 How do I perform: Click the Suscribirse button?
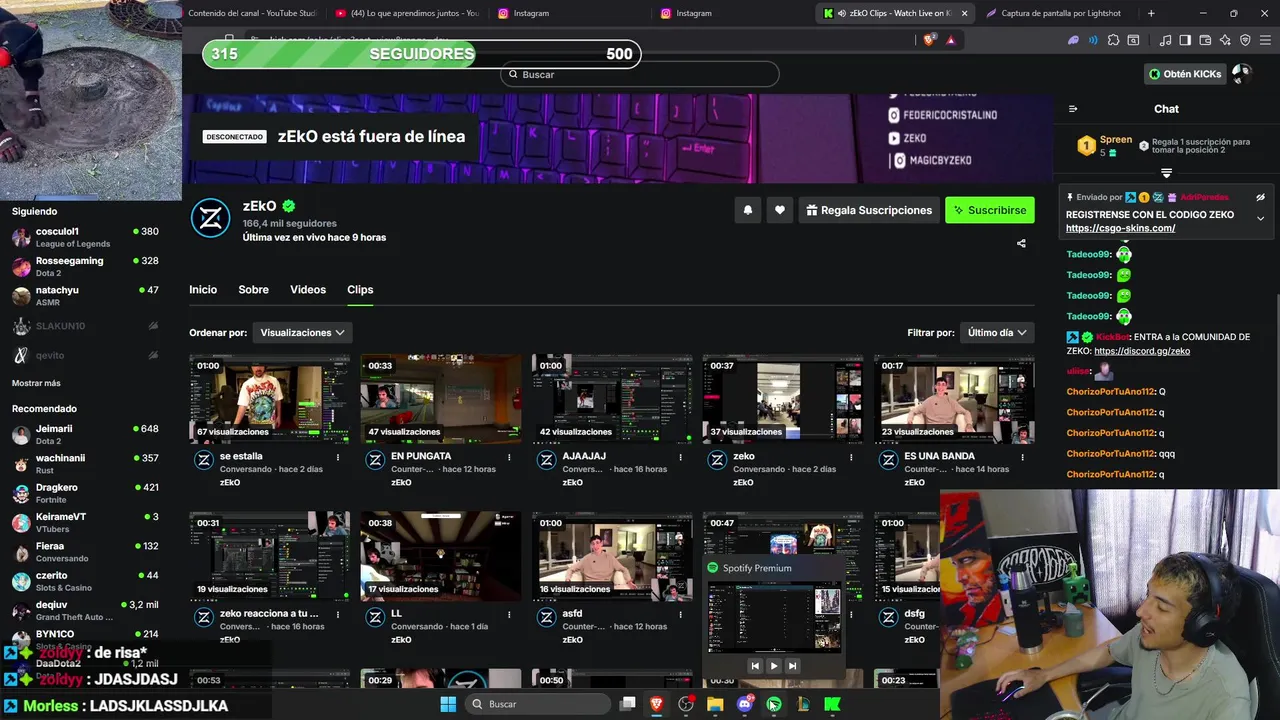pos(990,210)
